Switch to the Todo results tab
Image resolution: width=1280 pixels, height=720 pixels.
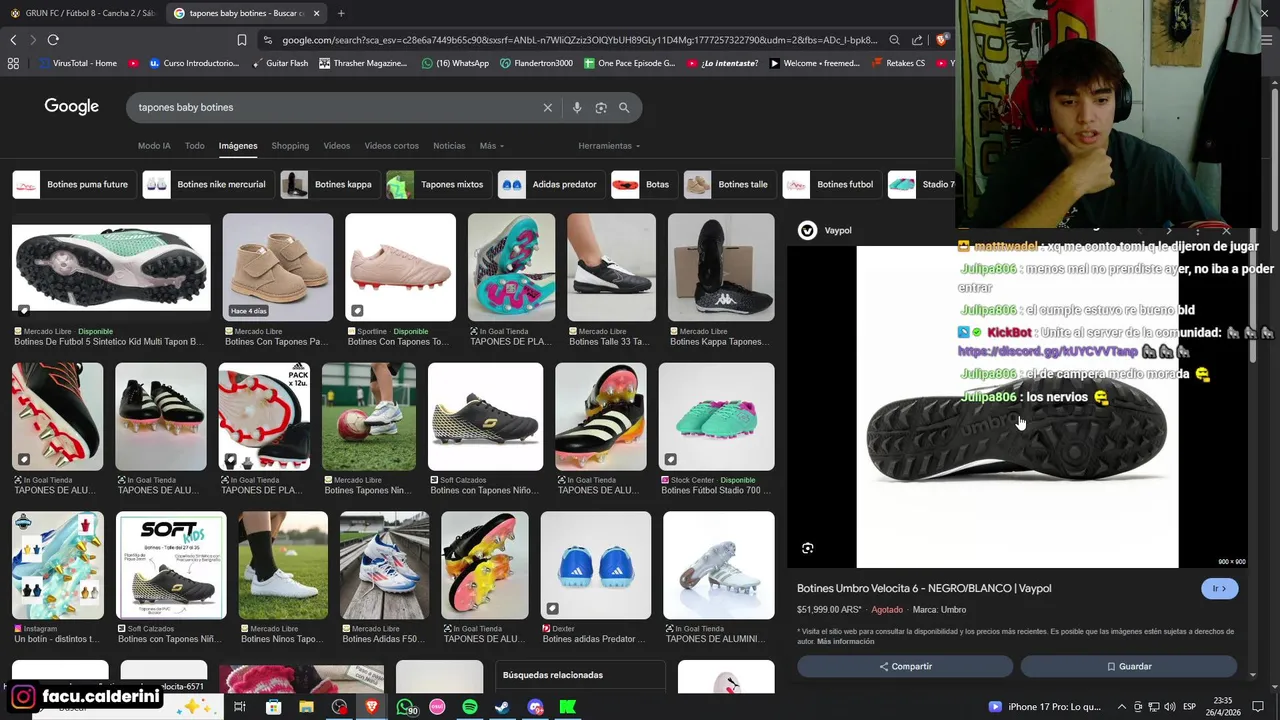194,146
